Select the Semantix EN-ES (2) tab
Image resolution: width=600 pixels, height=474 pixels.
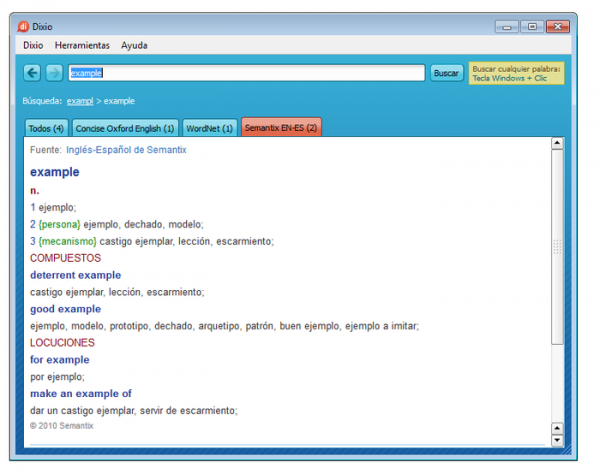(281, 128)
